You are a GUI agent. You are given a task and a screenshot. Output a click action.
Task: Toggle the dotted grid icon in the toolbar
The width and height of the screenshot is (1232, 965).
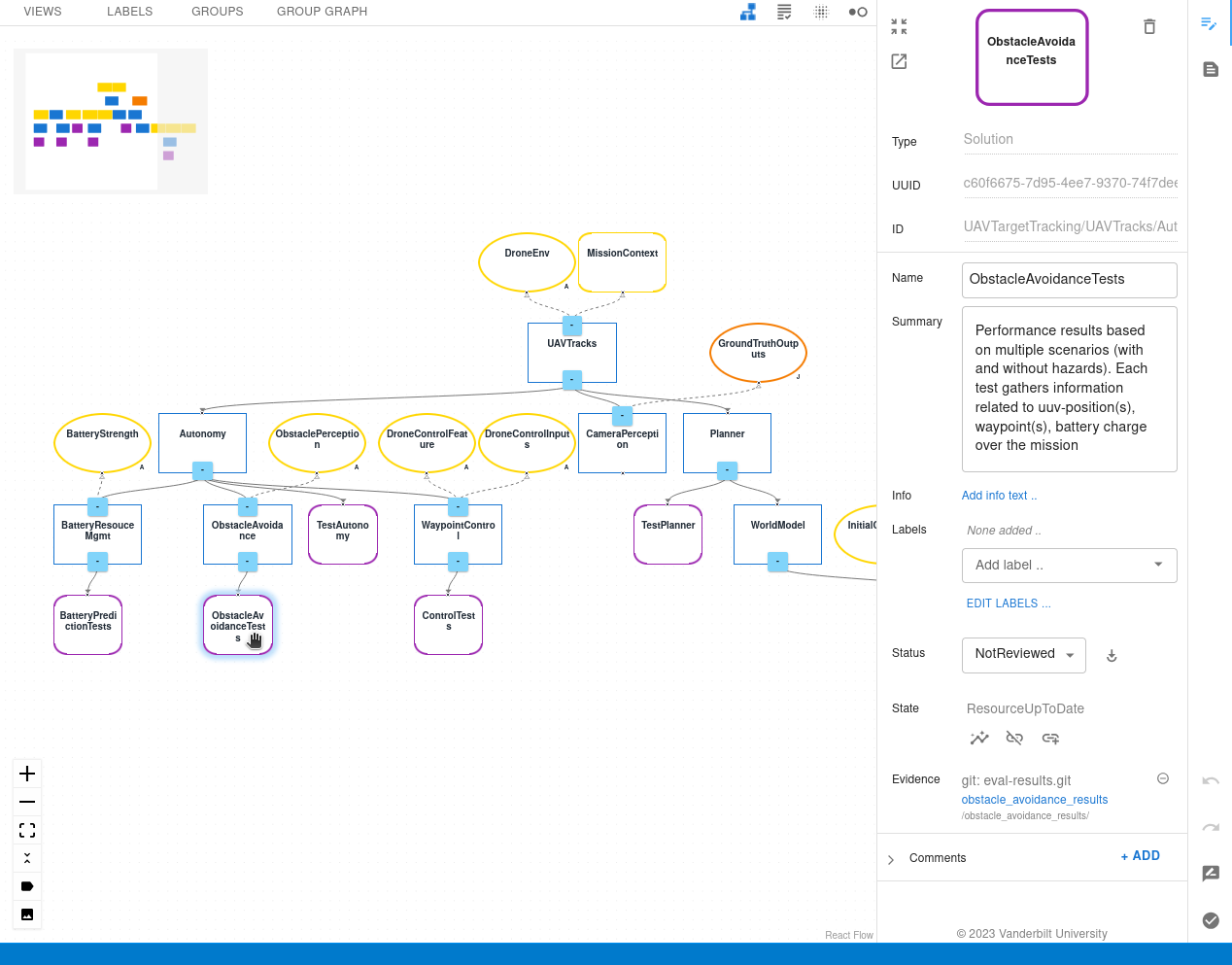(821, 12)
